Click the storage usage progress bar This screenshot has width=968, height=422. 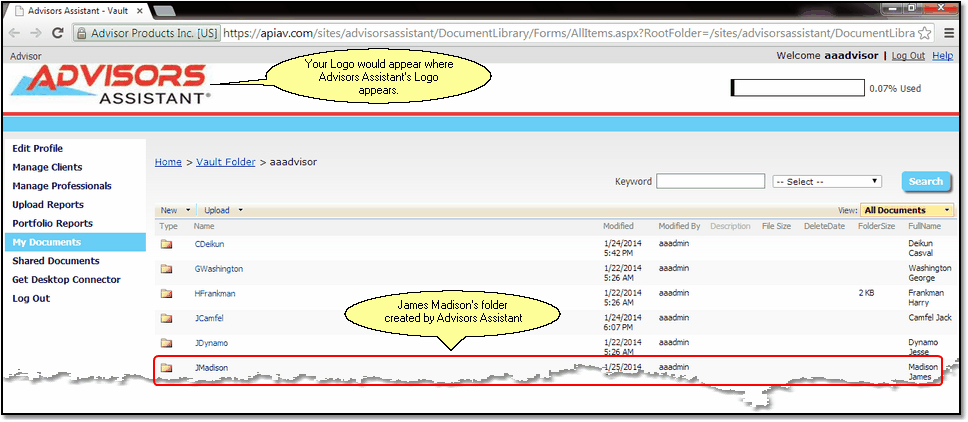tap(798, 88)
